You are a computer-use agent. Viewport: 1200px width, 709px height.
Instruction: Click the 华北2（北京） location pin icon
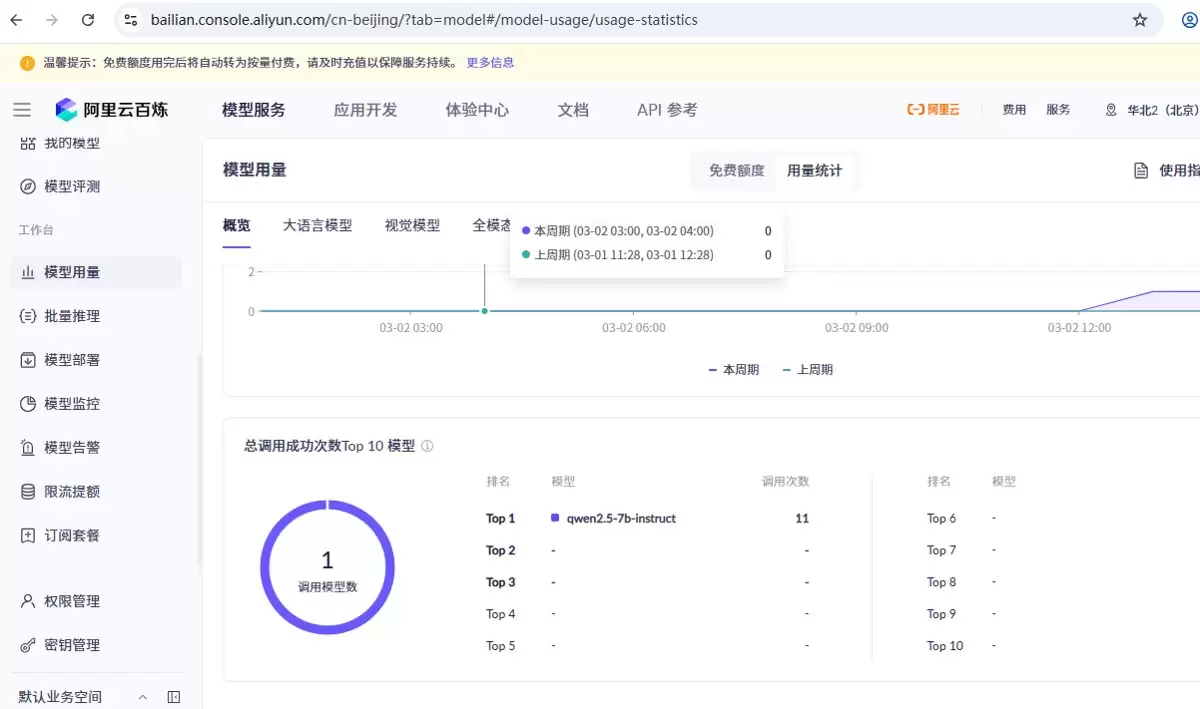pyautogui.click(x=1110, y=110)
